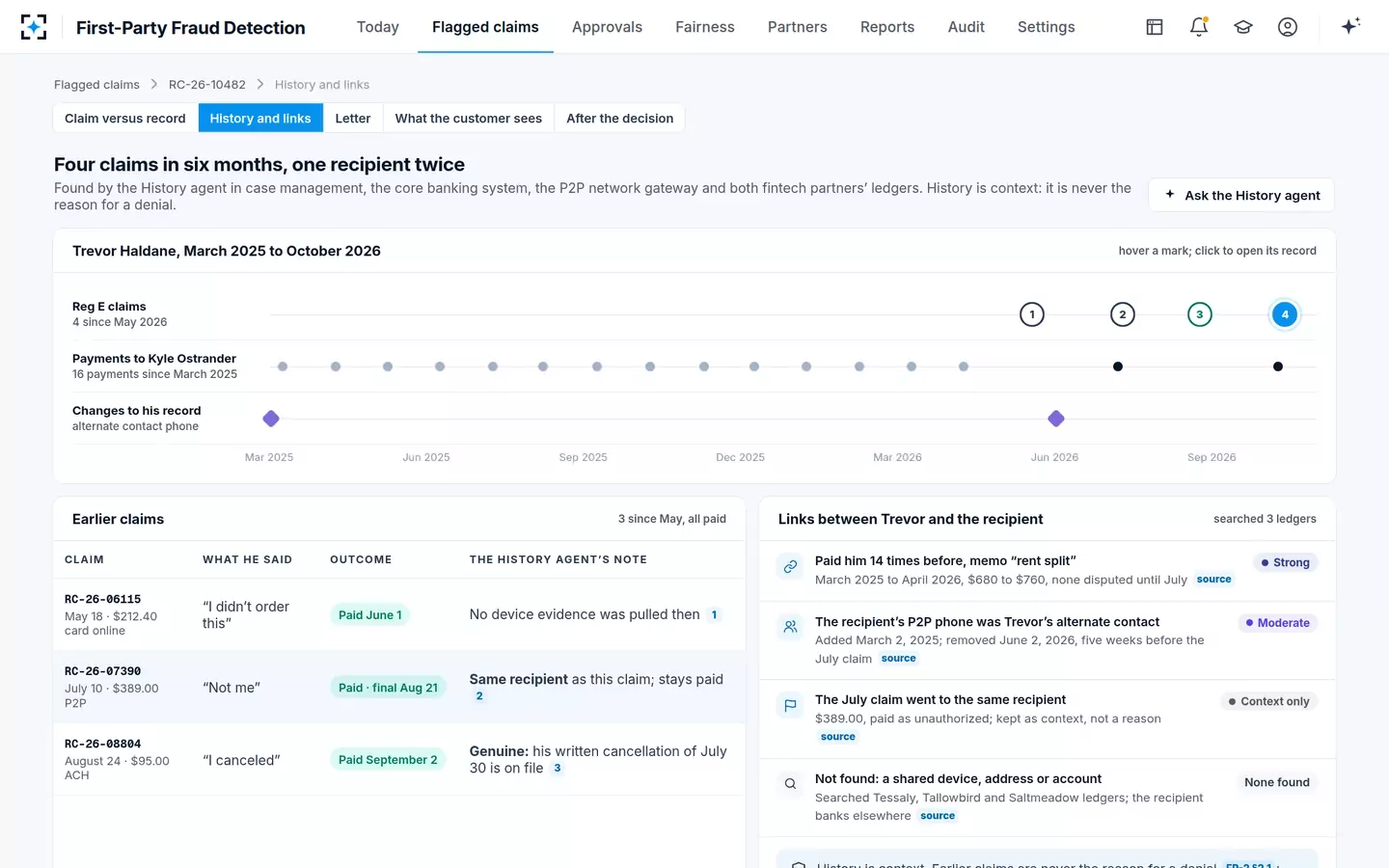Click the flag icon beside "The July claim"
1389x868 pixels.
[x=790, y=705]
